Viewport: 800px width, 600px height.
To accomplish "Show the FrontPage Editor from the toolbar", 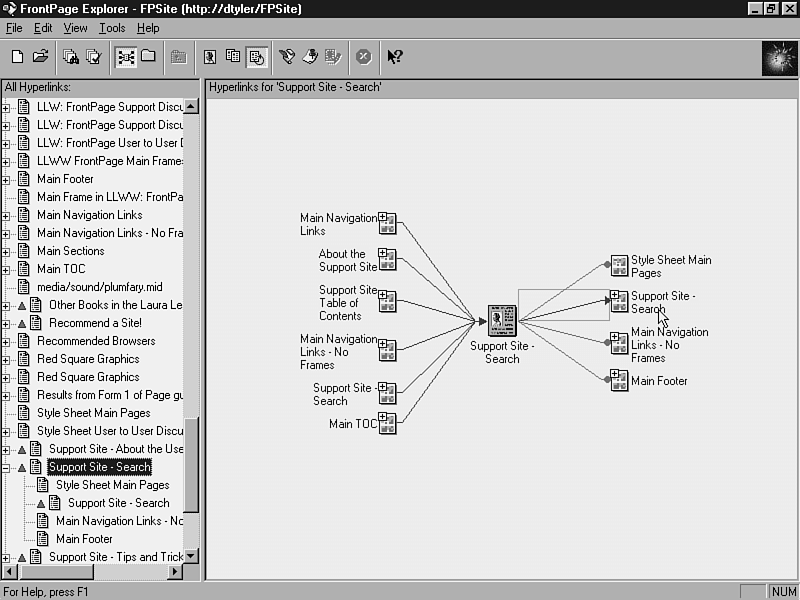I will coord(287,57).
